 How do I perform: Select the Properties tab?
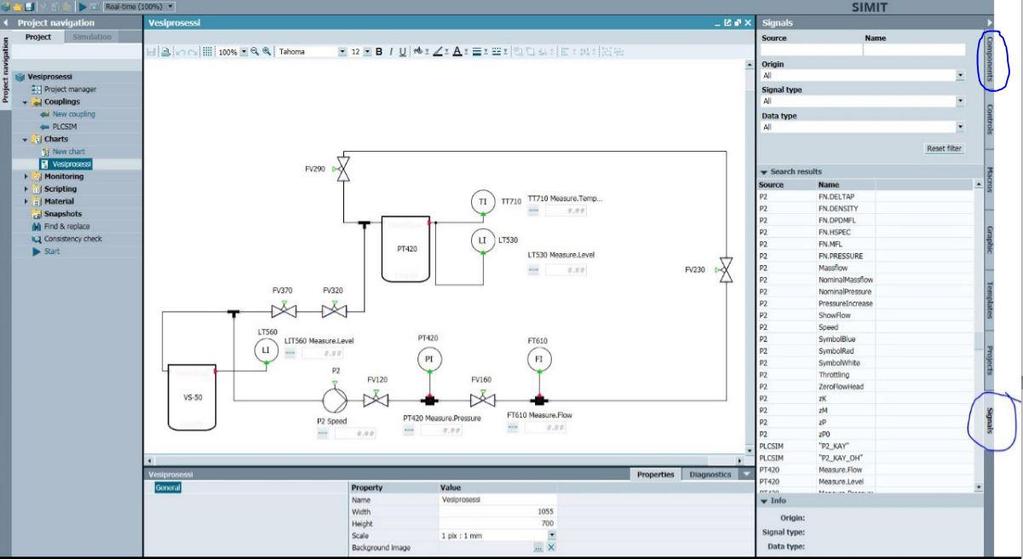click(655, 474)
